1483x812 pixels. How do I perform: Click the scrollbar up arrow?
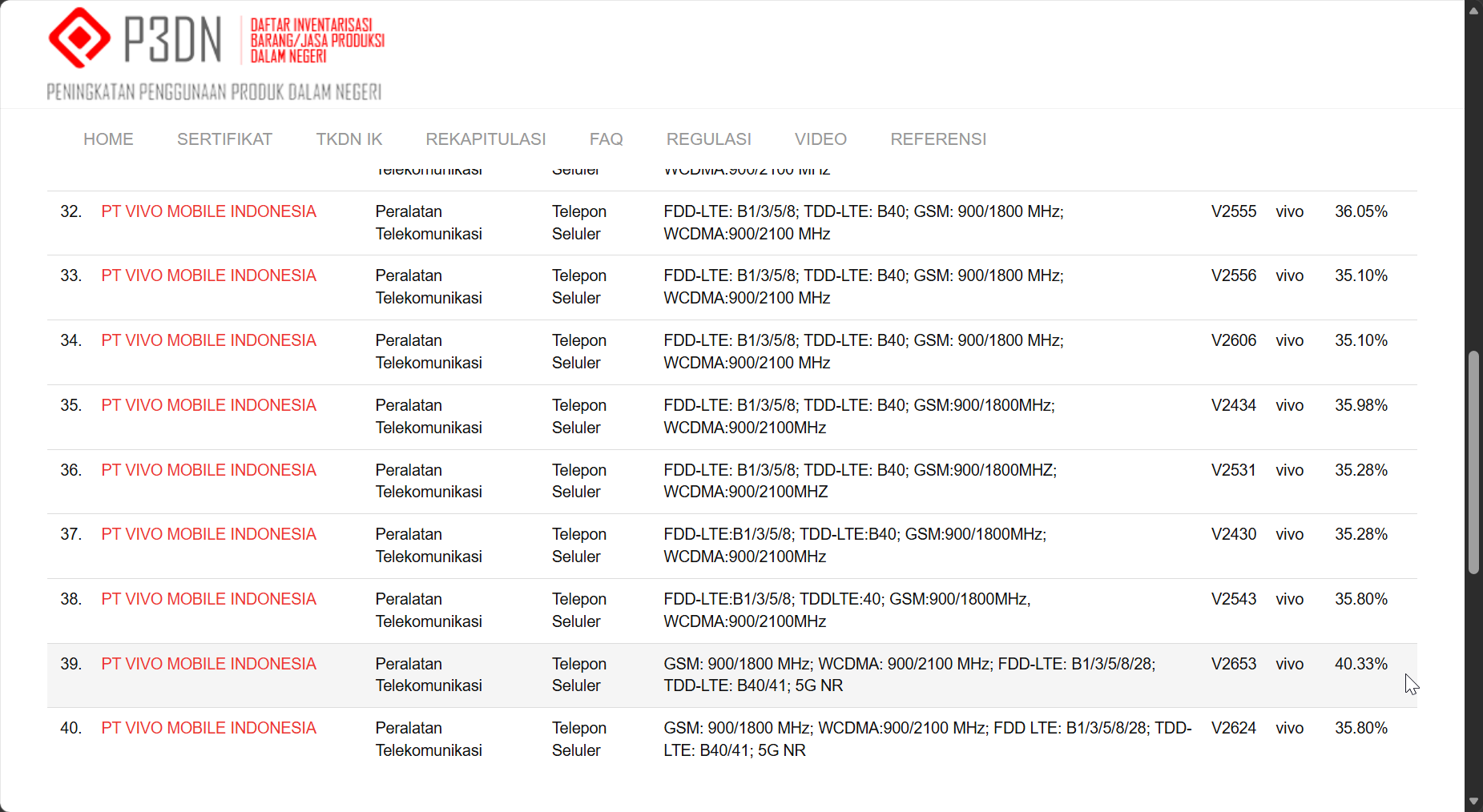pyautogui.click(x=1473, y=10)
